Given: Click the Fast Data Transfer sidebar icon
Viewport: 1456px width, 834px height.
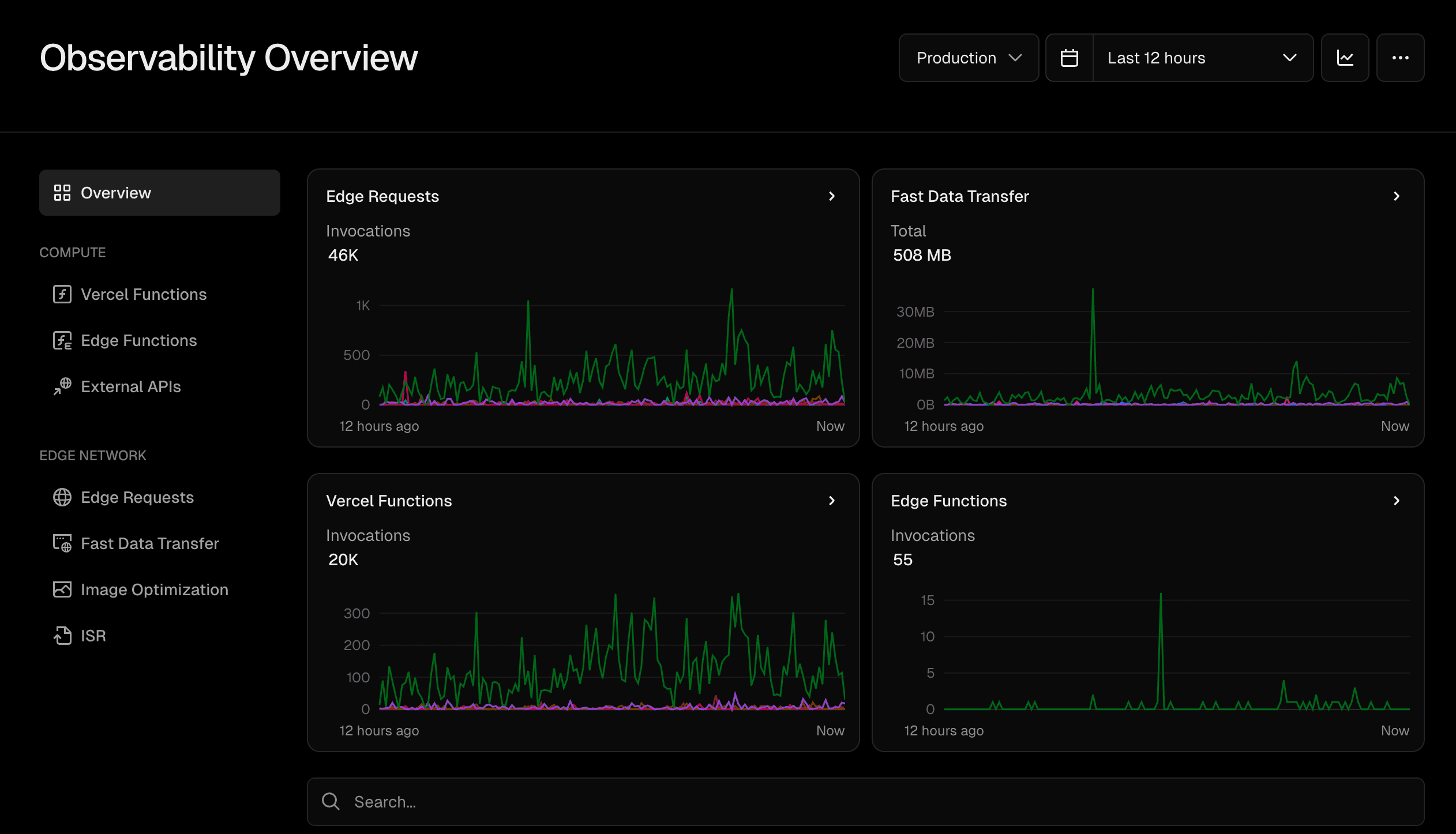Looking at the screenshot, I should [x=62, y=543].
